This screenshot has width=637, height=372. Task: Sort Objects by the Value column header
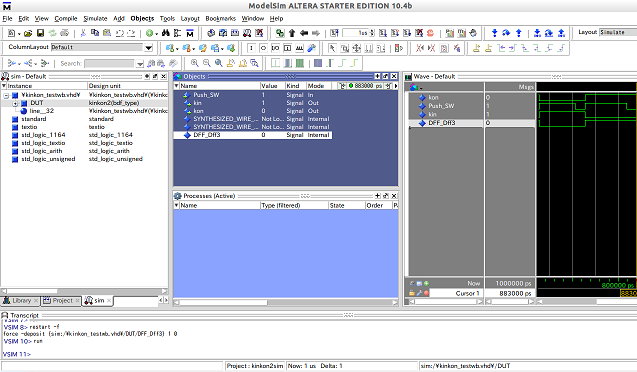coord(272,86)
